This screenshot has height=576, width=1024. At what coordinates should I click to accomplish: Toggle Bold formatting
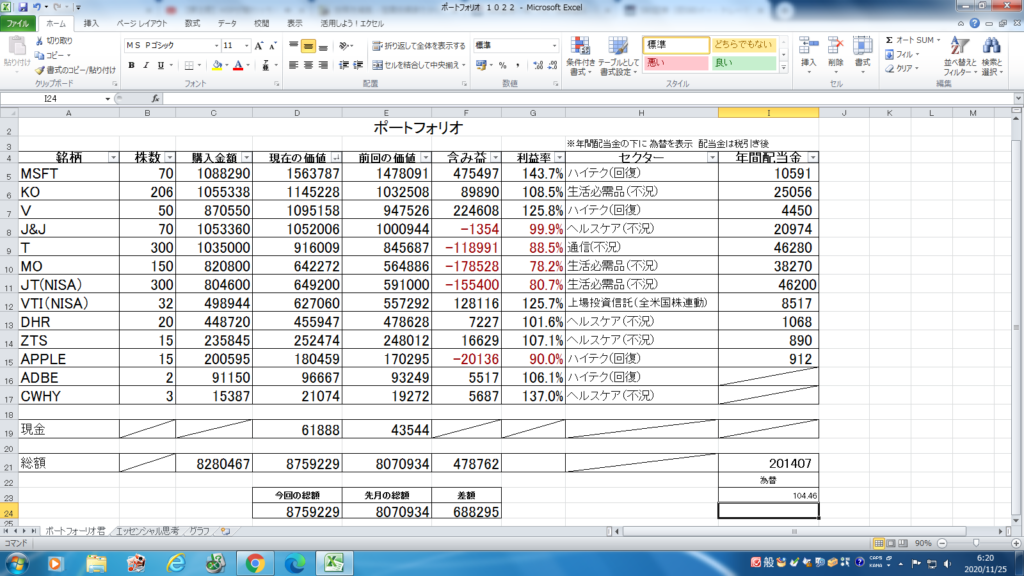coord(131,65)
